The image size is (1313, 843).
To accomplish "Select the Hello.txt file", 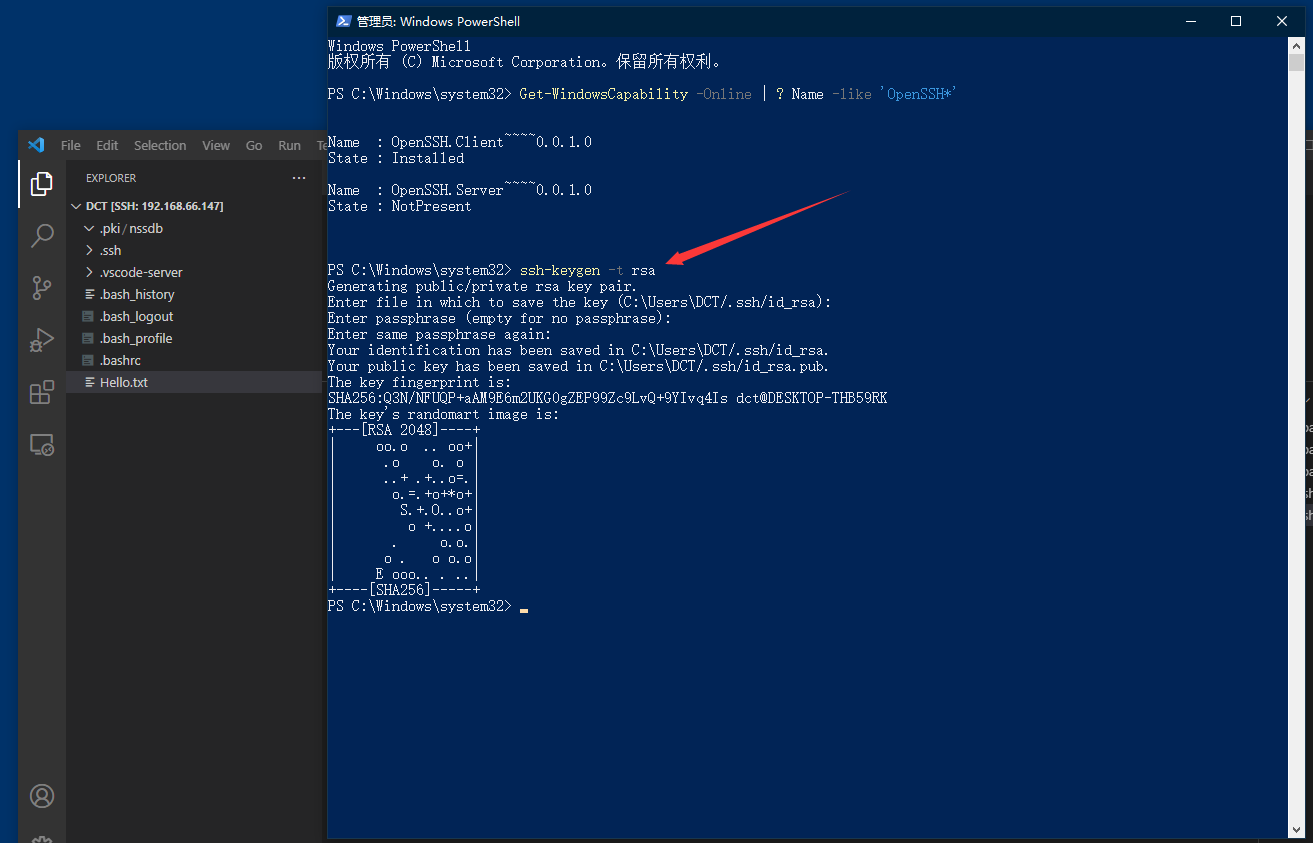I will coord(194,382).
